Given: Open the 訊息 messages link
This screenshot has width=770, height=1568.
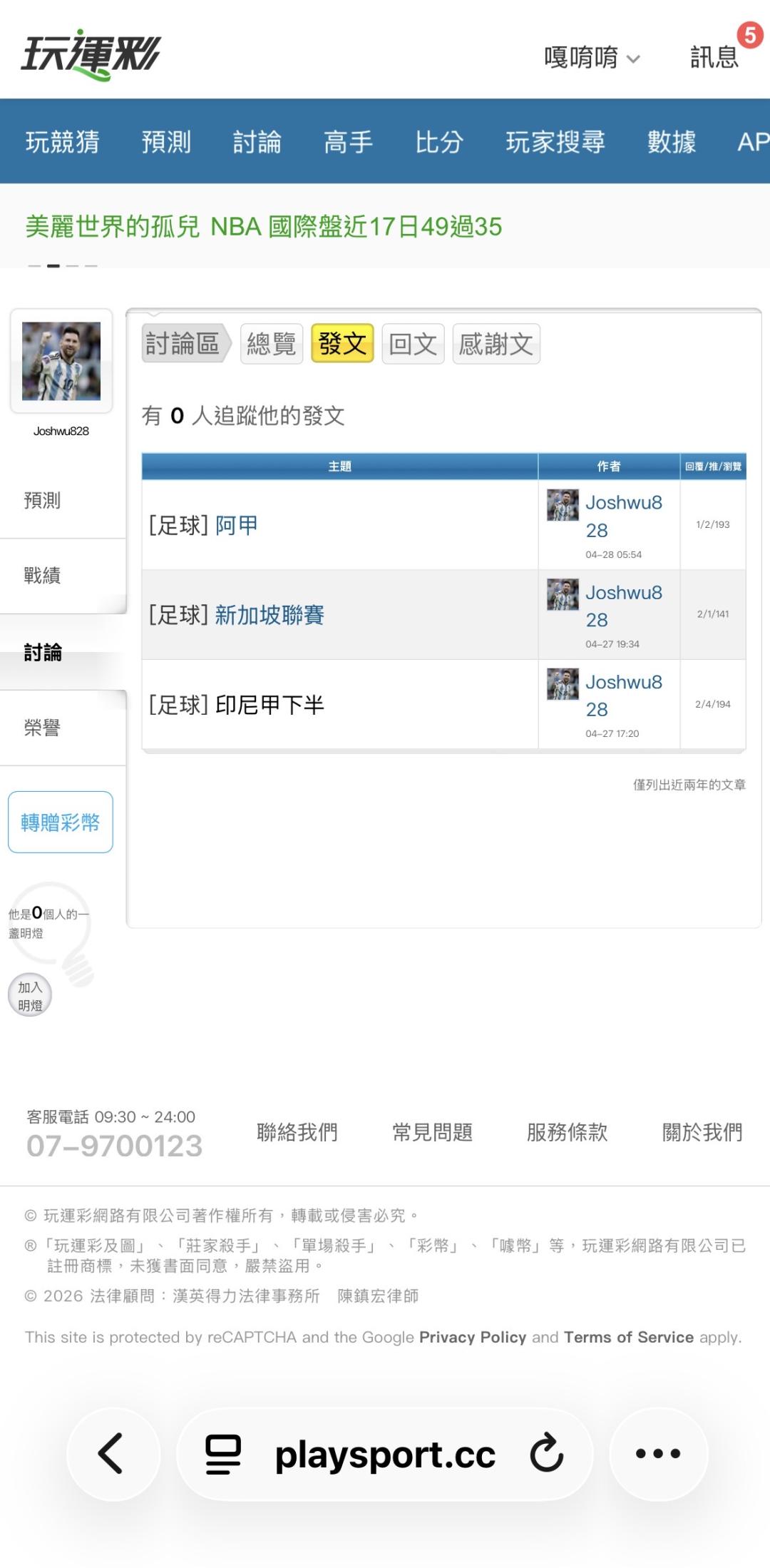Looking at the screenshot, I should [714, 57].
